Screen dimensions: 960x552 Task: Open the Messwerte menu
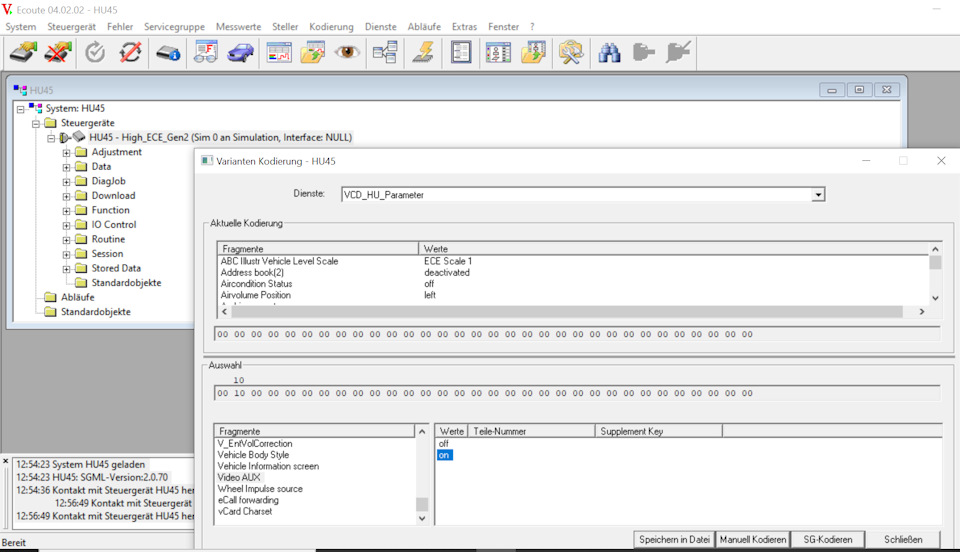[238, 26]
